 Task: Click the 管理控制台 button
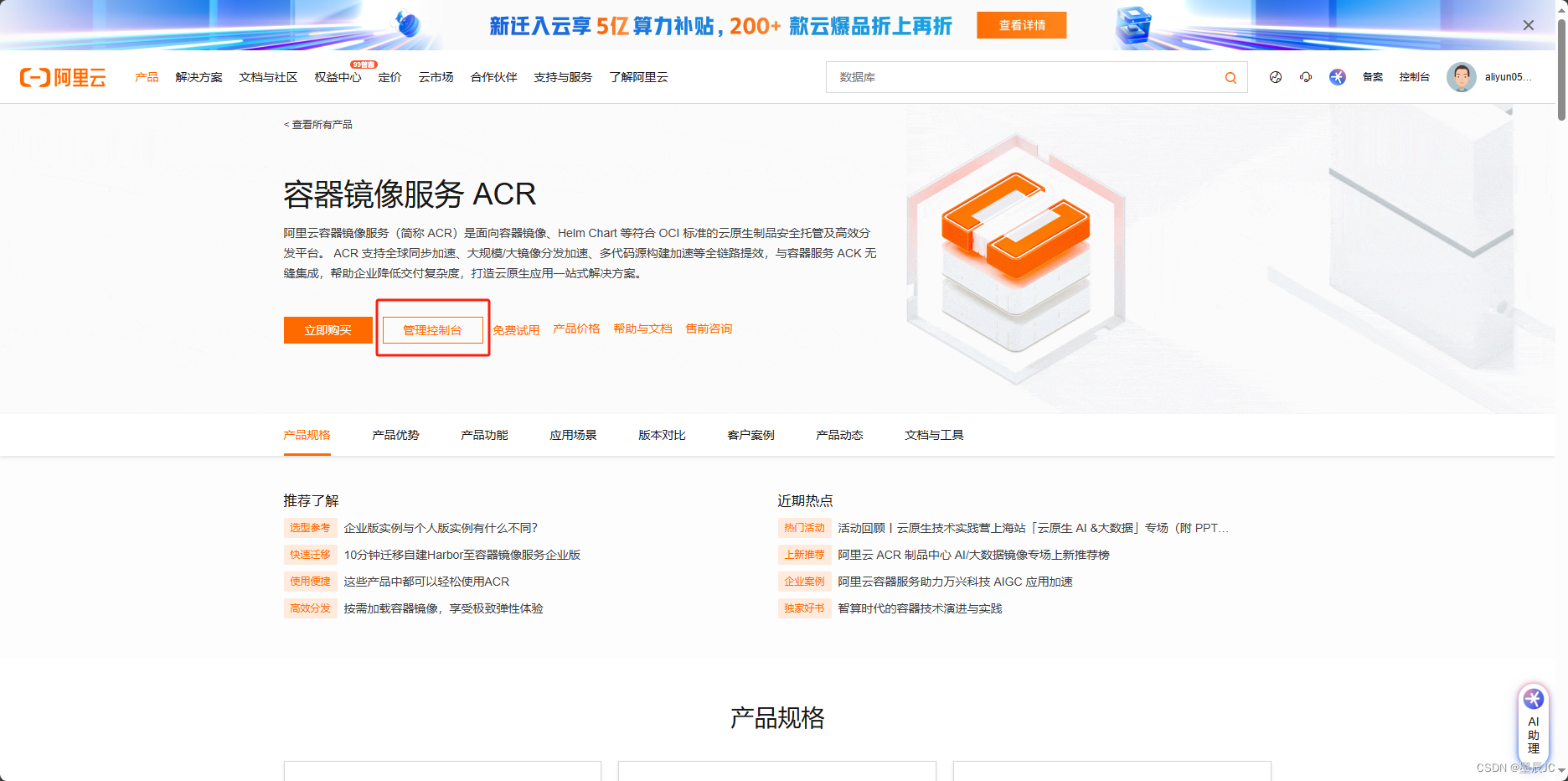pyautogui.click(x=433, y=330)
